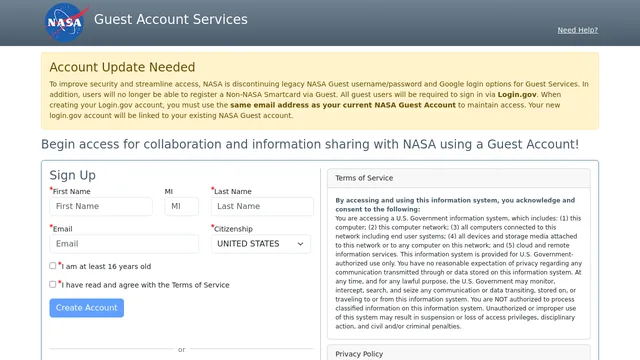The image size is (640, 360).
Task: Click the MI middle initial field
Action: [x=182, y=207]
